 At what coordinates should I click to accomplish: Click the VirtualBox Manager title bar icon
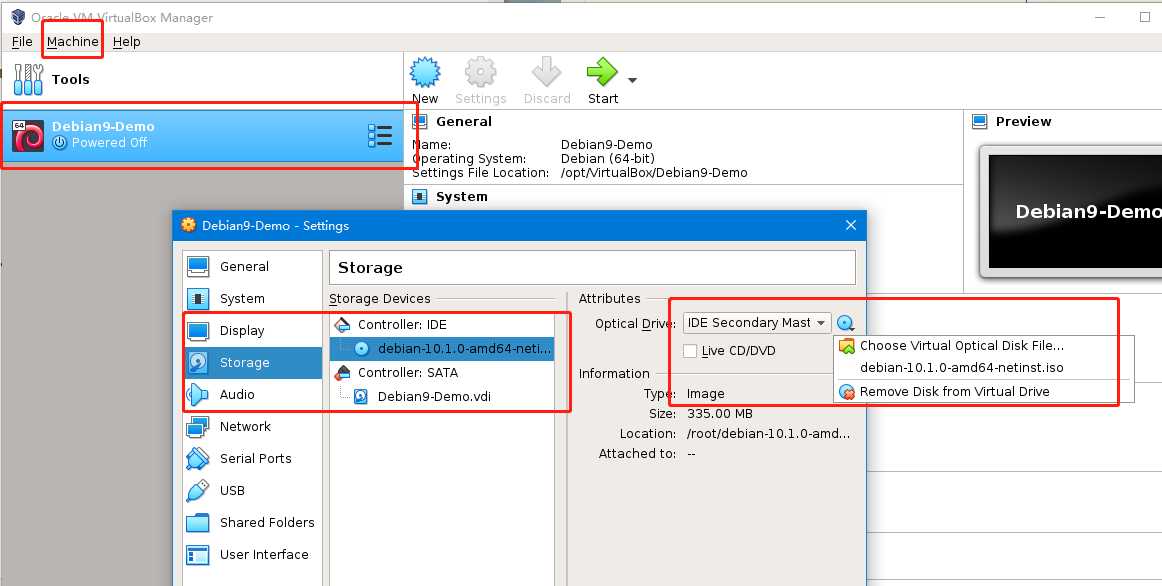(x=18, y=16)
